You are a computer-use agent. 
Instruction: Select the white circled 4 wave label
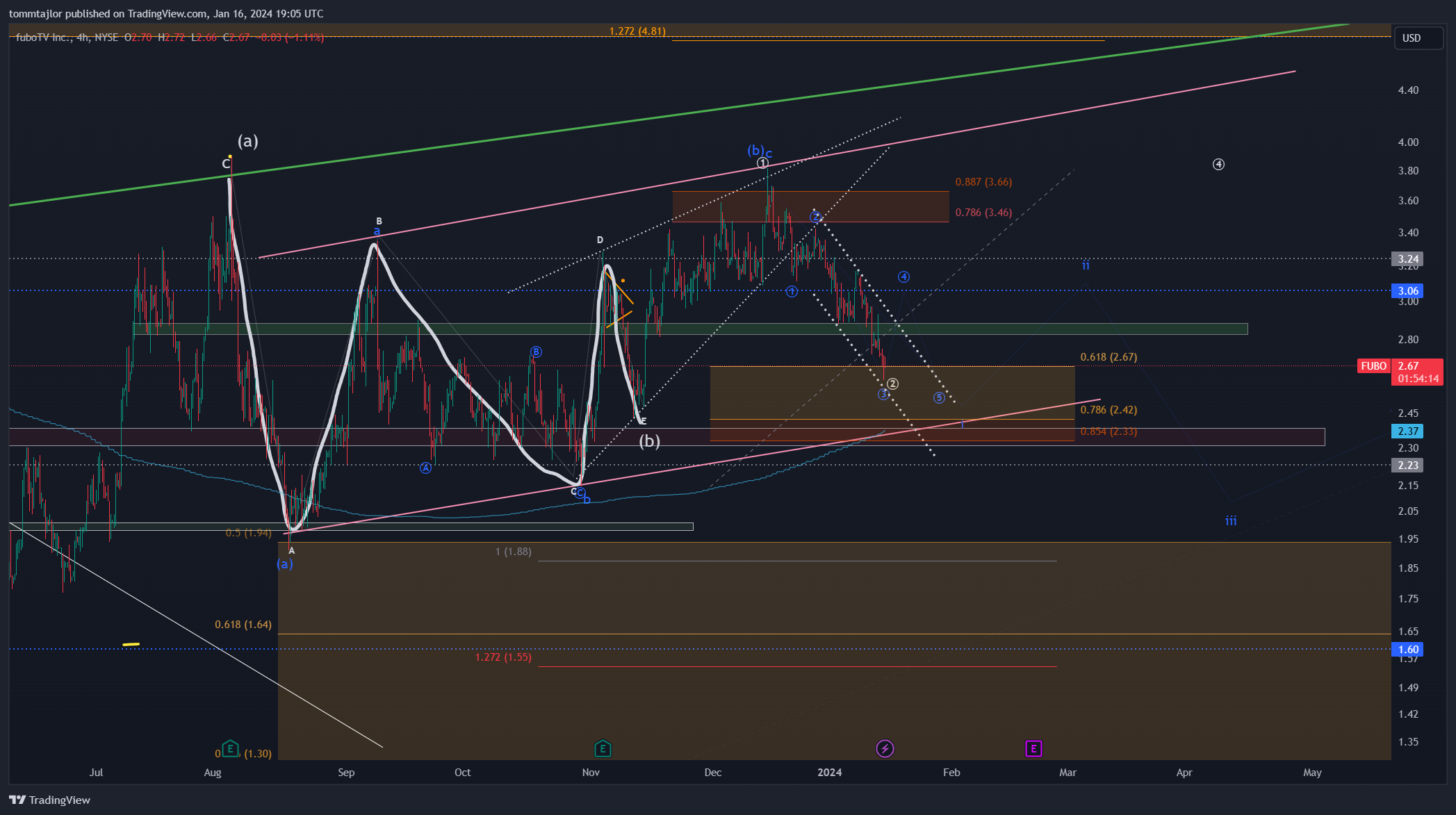pos(1218,165)
